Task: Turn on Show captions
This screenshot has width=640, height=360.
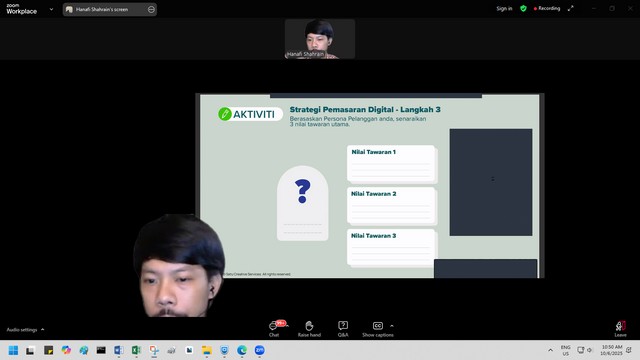Action: click(378, 329)
